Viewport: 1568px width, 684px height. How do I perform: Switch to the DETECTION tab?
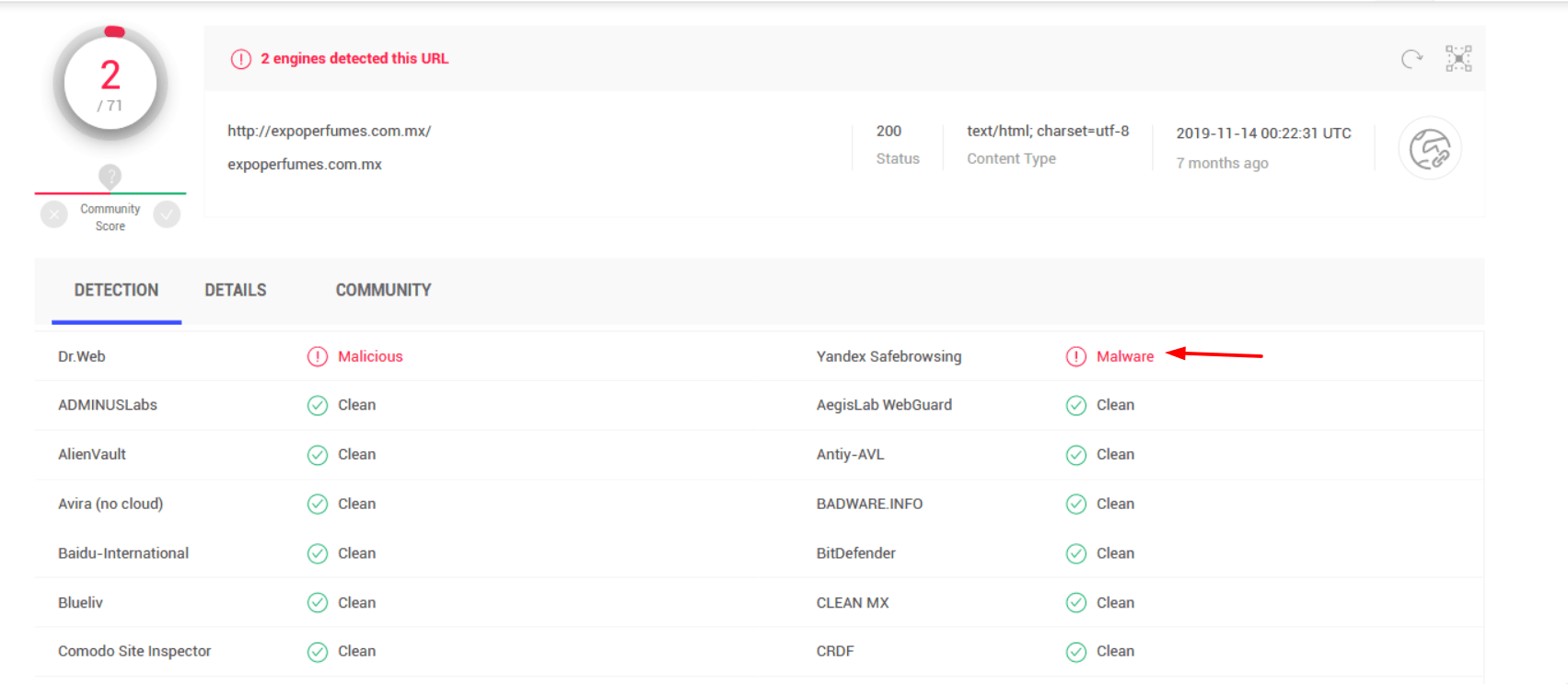tap(116, 290)
